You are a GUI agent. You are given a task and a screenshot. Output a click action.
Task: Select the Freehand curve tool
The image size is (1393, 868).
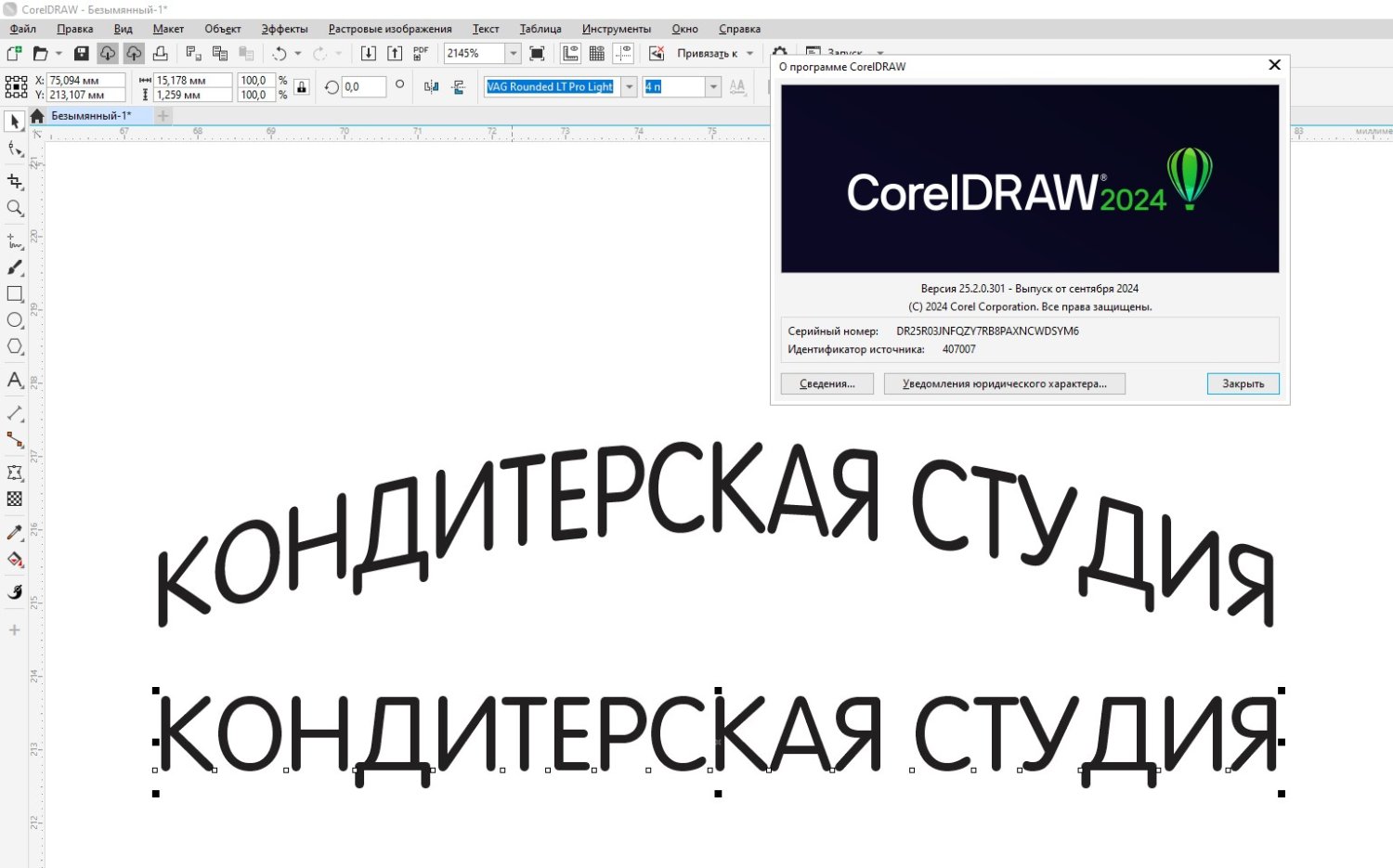(15, 241)
